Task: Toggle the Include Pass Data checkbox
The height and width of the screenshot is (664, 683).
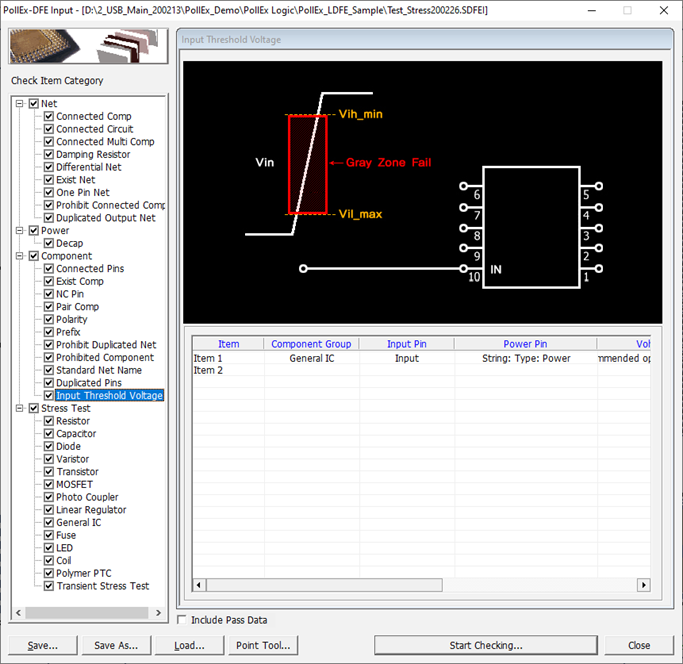Action: 182,620
